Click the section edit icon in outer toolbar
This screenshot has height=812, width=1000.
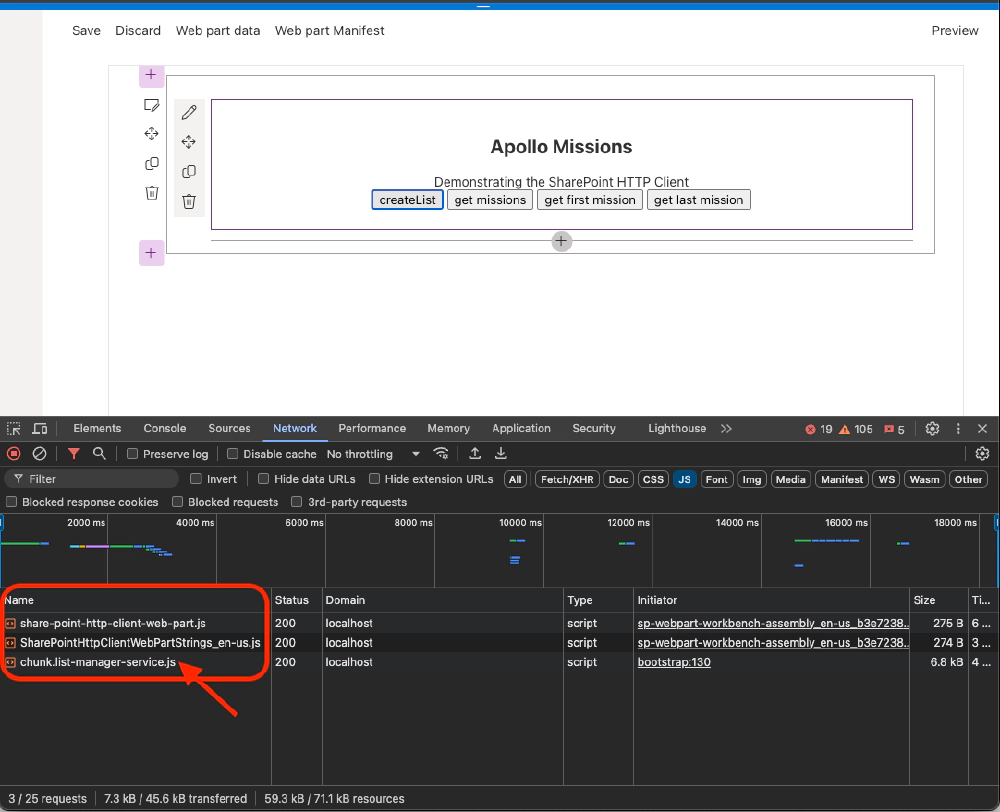tap(151, 105)
